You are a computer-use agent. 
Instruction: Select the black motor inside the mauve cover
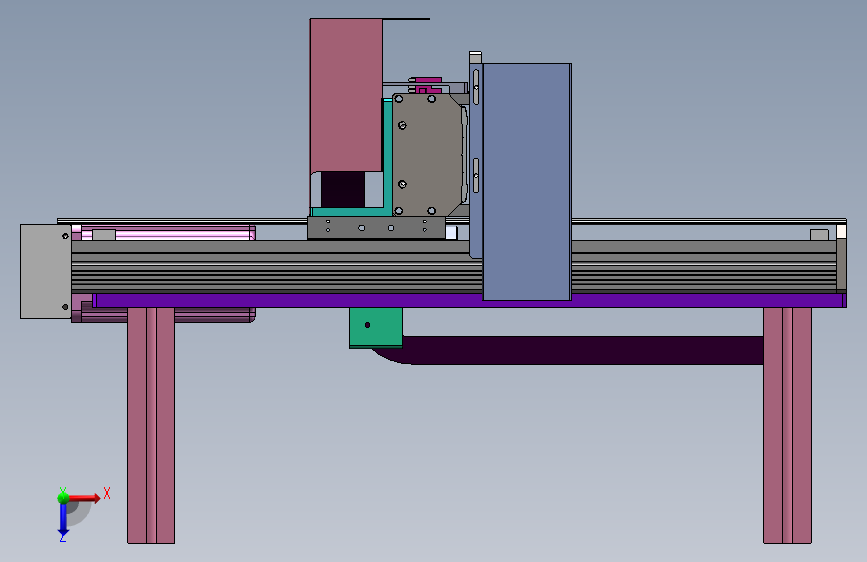tap(343, 189)
